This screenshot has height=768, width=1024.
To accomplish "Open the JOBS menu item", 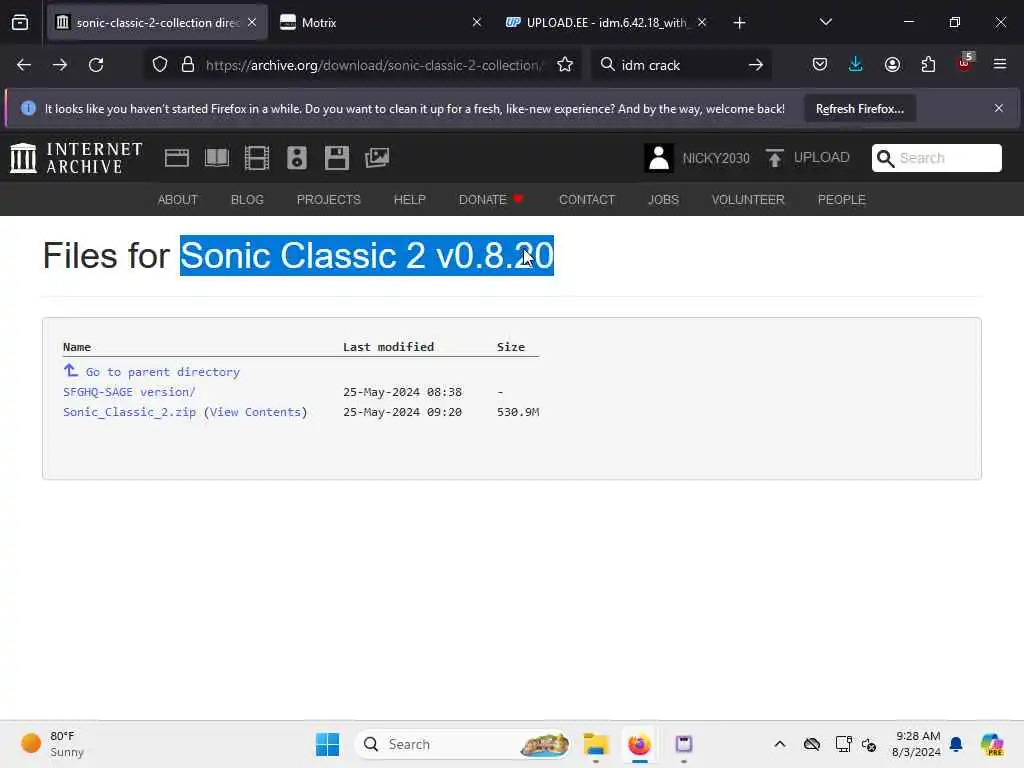I will coord(663,200).
